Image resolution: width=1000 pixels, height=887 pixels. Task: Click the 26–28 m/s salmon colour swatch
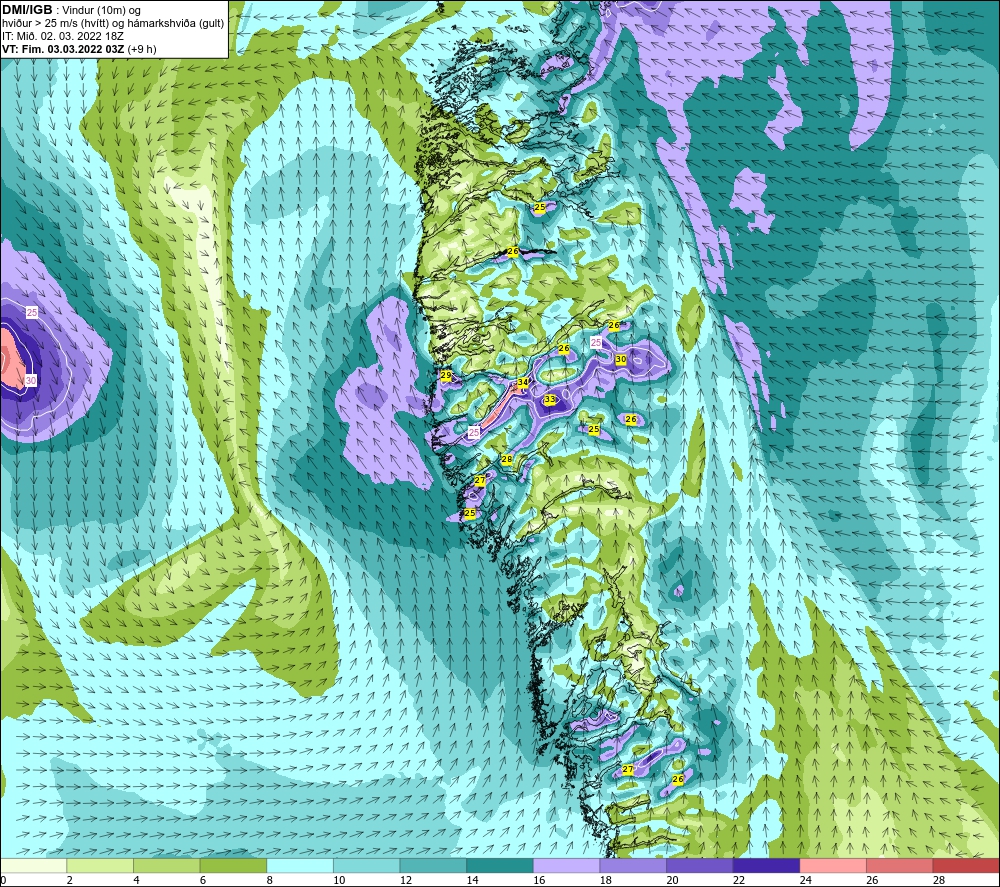click(899, 865)
